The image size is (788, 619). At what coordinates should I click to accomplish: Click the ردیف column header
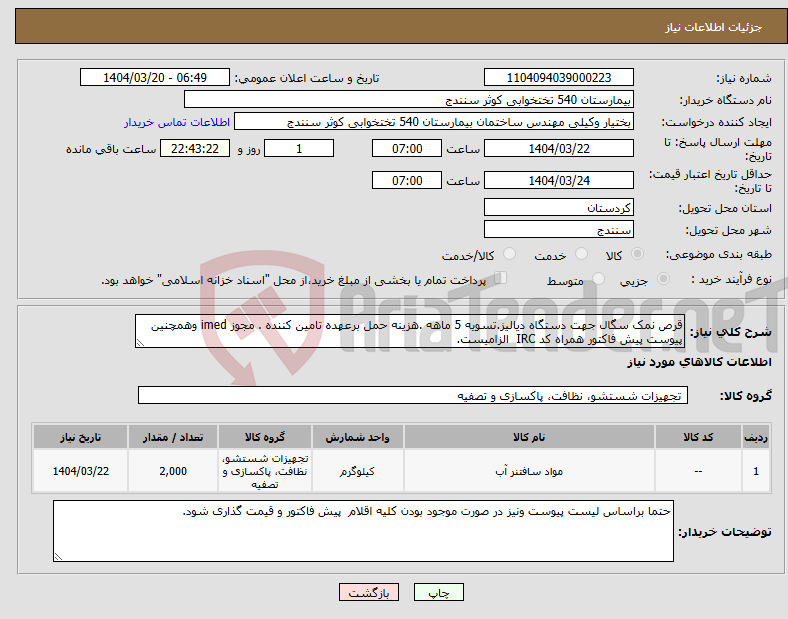(756, 437)
